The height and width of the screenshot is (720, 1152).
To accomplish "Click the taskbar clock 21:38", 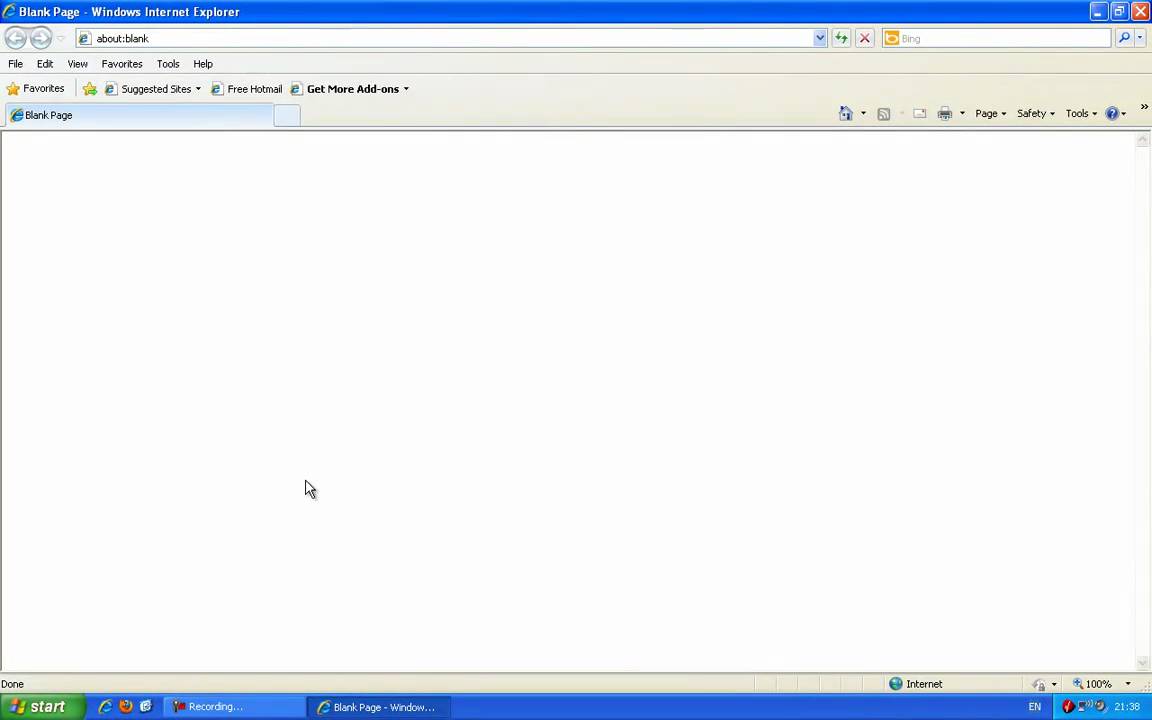I will 1127,707.
